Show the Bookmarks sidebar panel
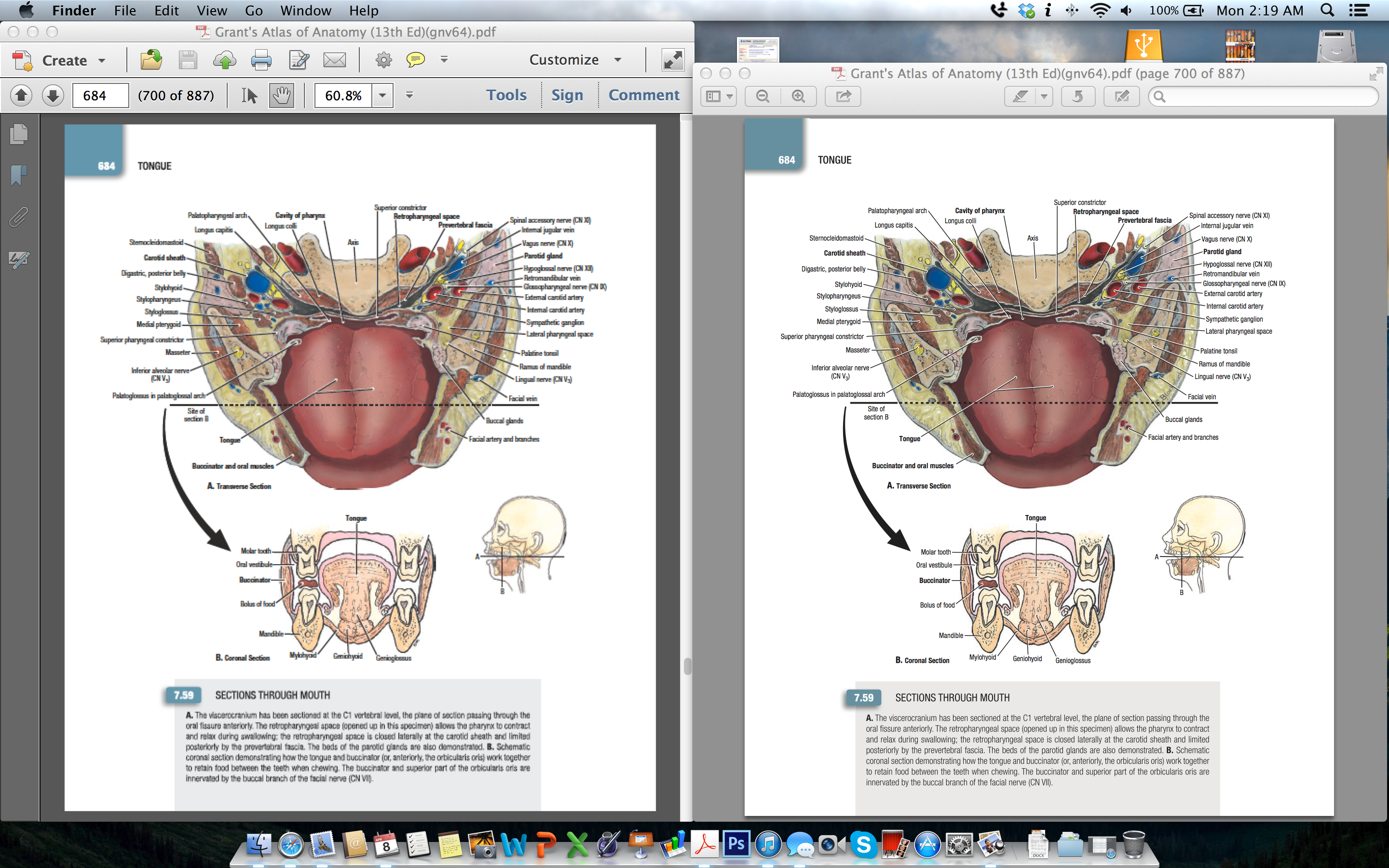This screenshot has height=868, width=1389. pos(19,175)
